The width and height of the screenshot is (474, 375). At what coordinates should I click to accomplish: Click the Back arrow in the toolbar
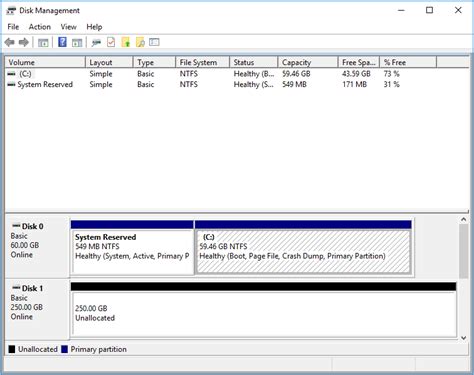[10, 42]
